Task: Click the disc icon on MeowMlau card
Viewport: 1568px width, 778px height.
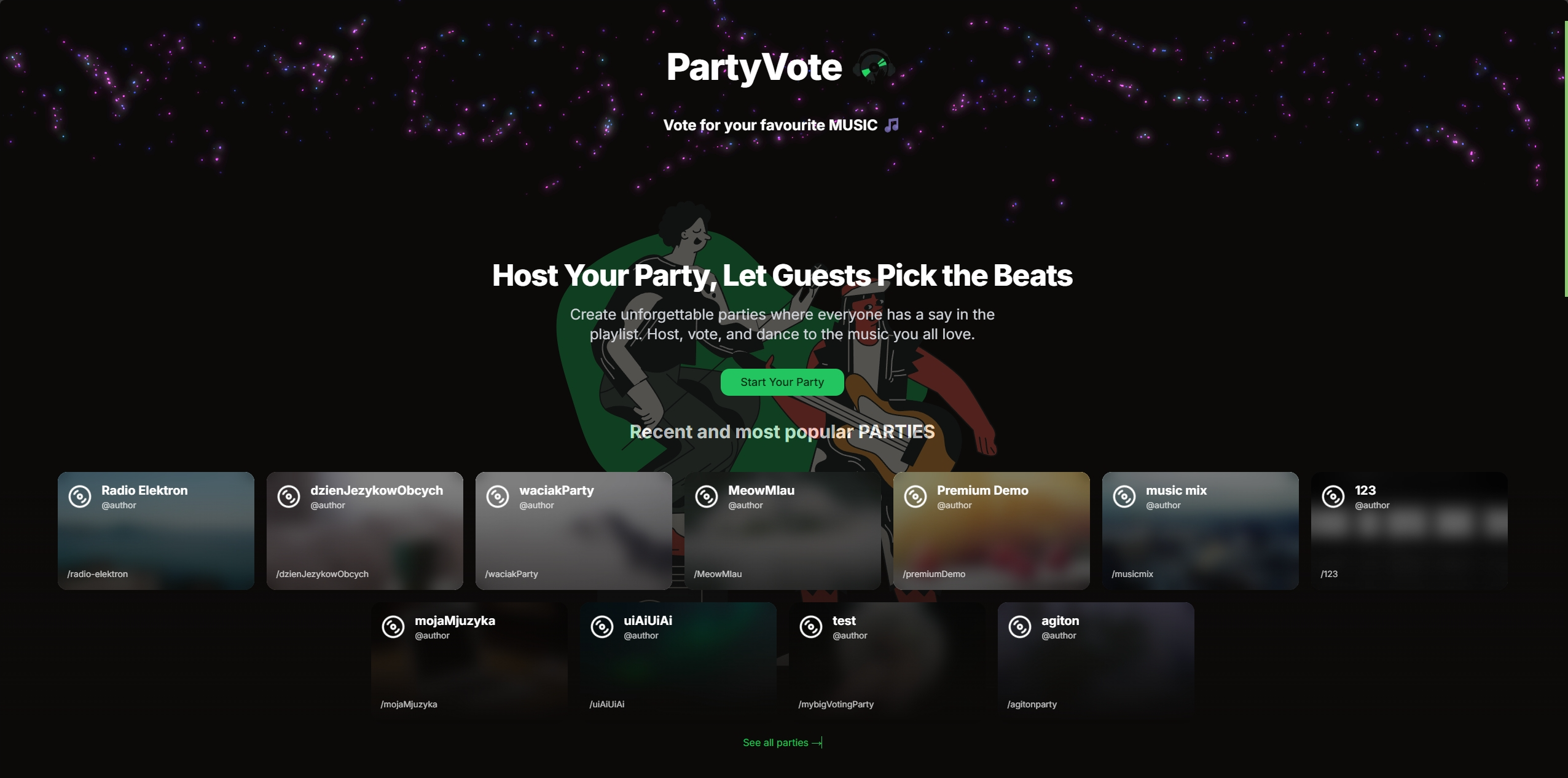Action: 705,495
